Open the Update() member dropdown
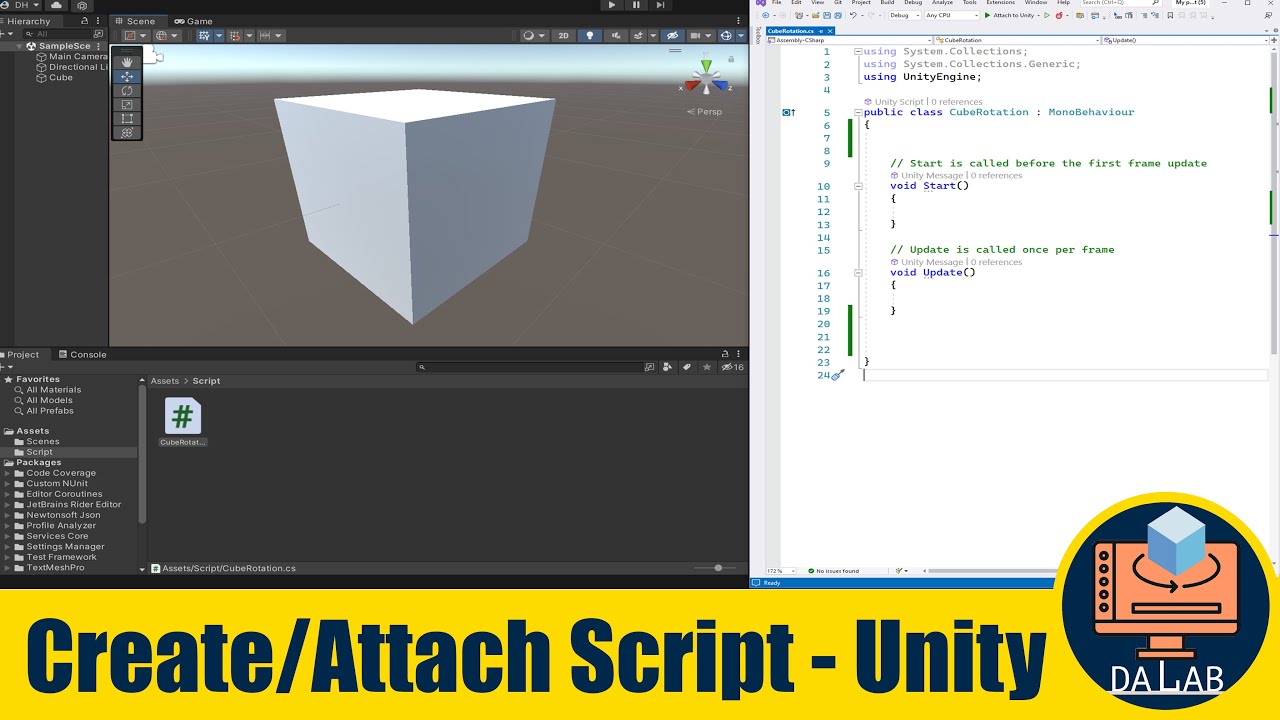1280x720 pixels. click(x=1185, y=40)
